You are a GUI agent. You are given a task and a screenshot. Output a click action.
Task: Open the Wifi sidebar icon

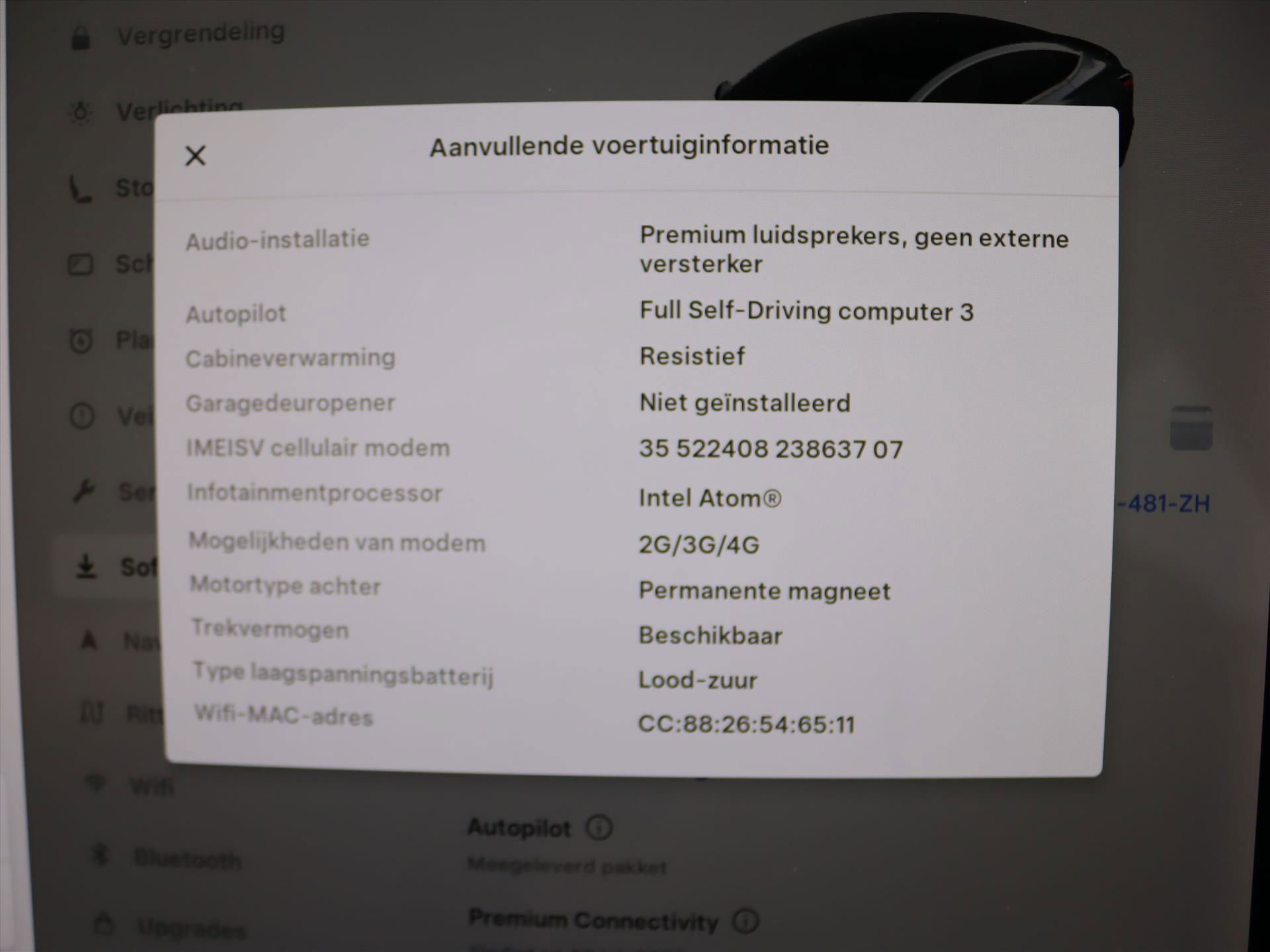tap(96, 784)
